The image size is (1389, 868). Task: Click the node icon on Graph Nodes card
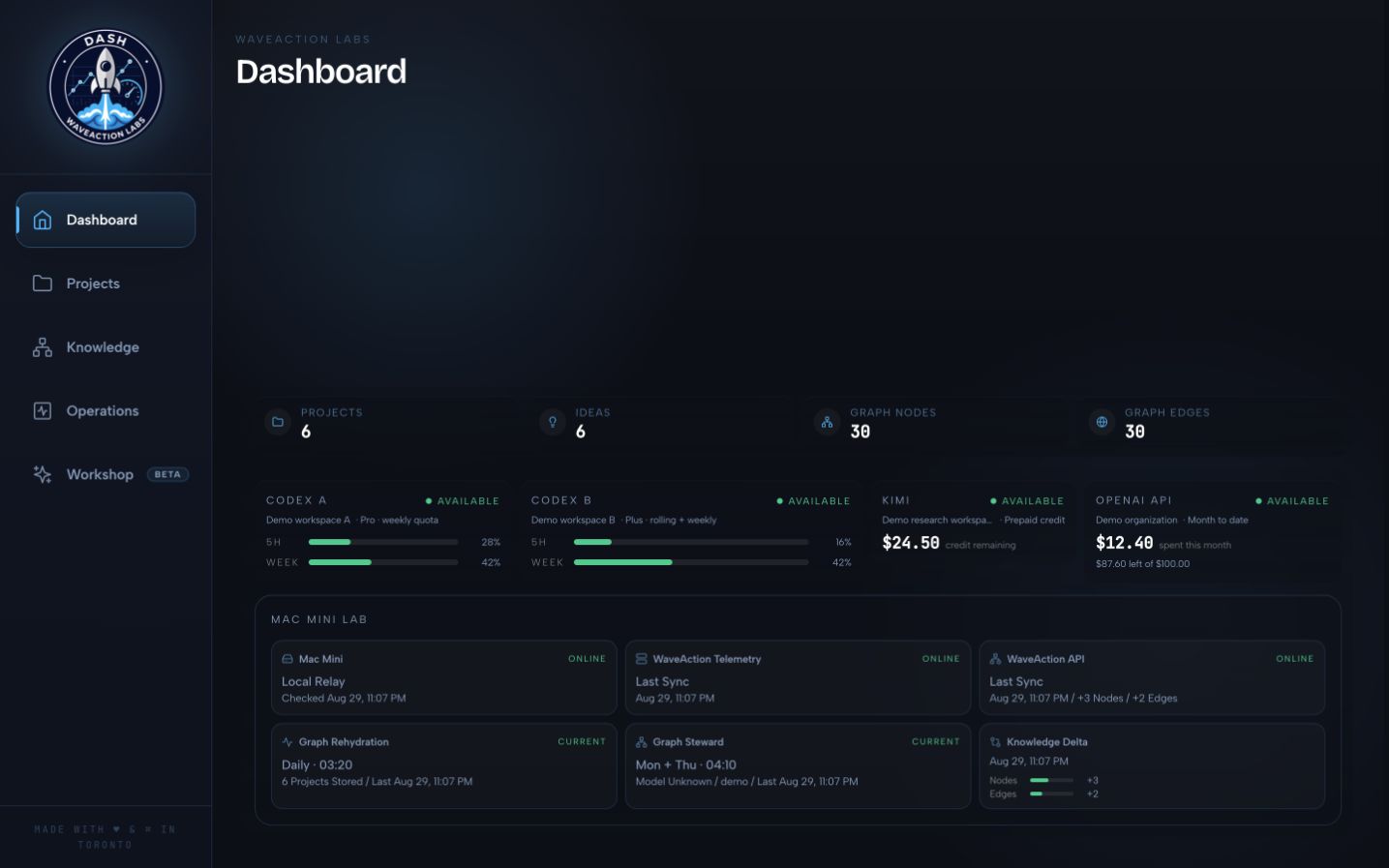827,422
